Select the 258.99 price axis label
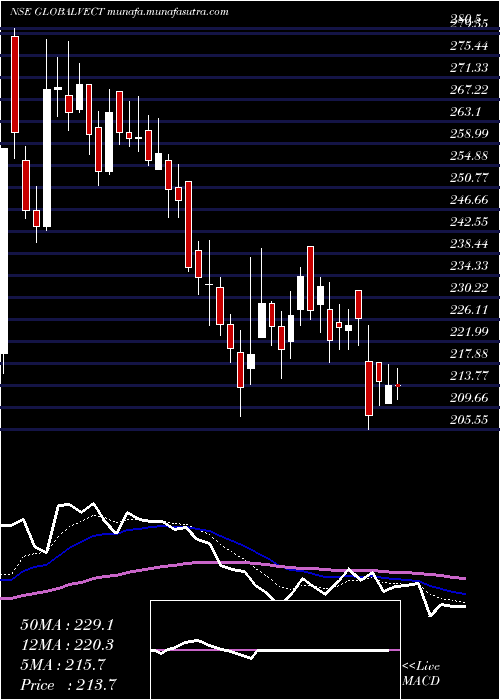This screenshot has height=700, width=500. (x=470, y=133)
